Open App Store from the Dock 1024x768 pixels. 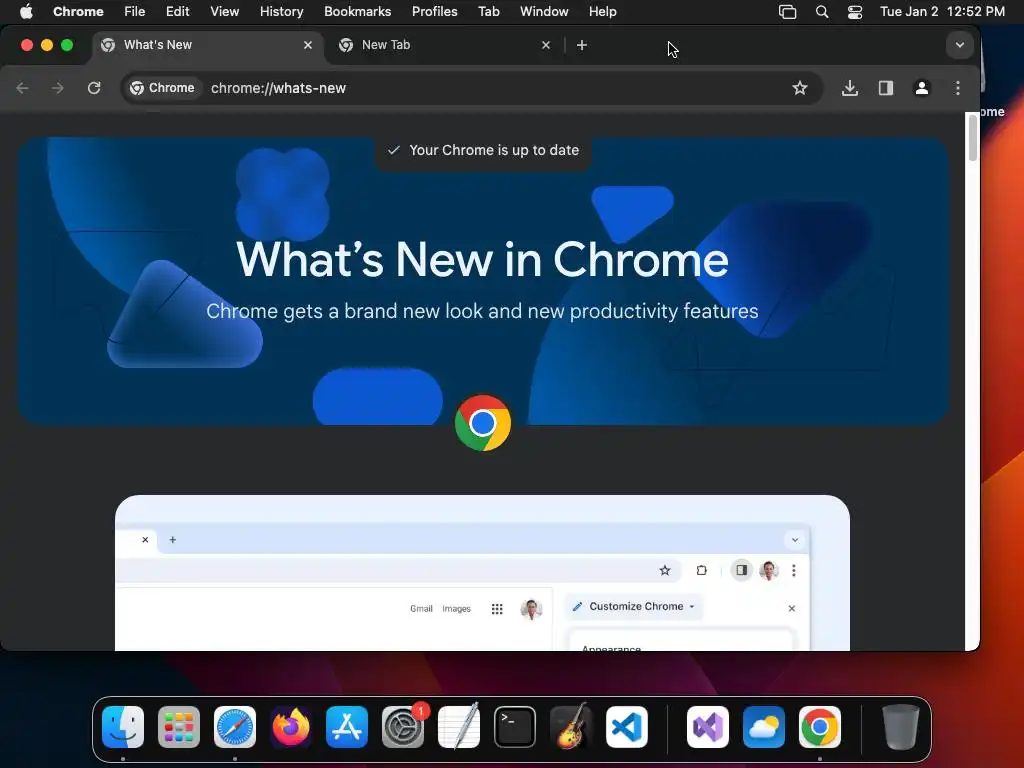point(347,727)
